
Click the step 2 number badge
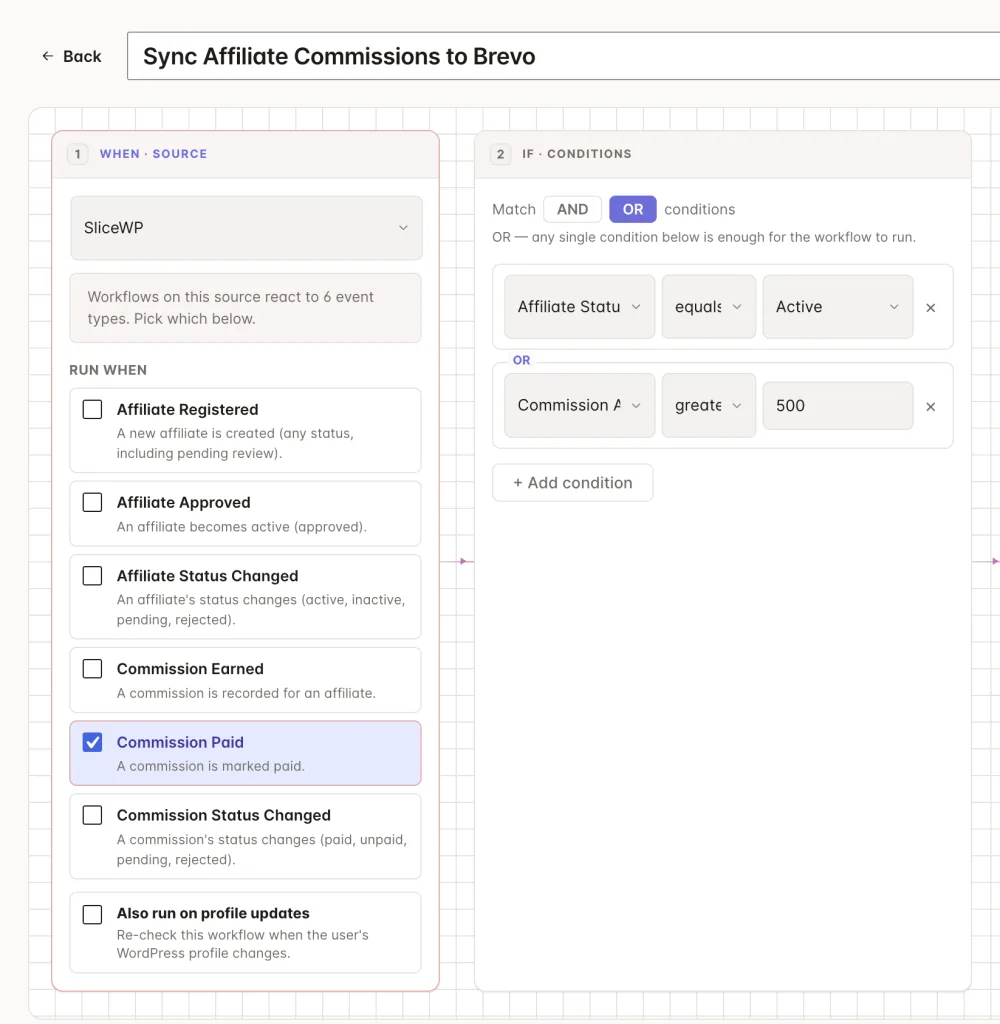(500, 154)
